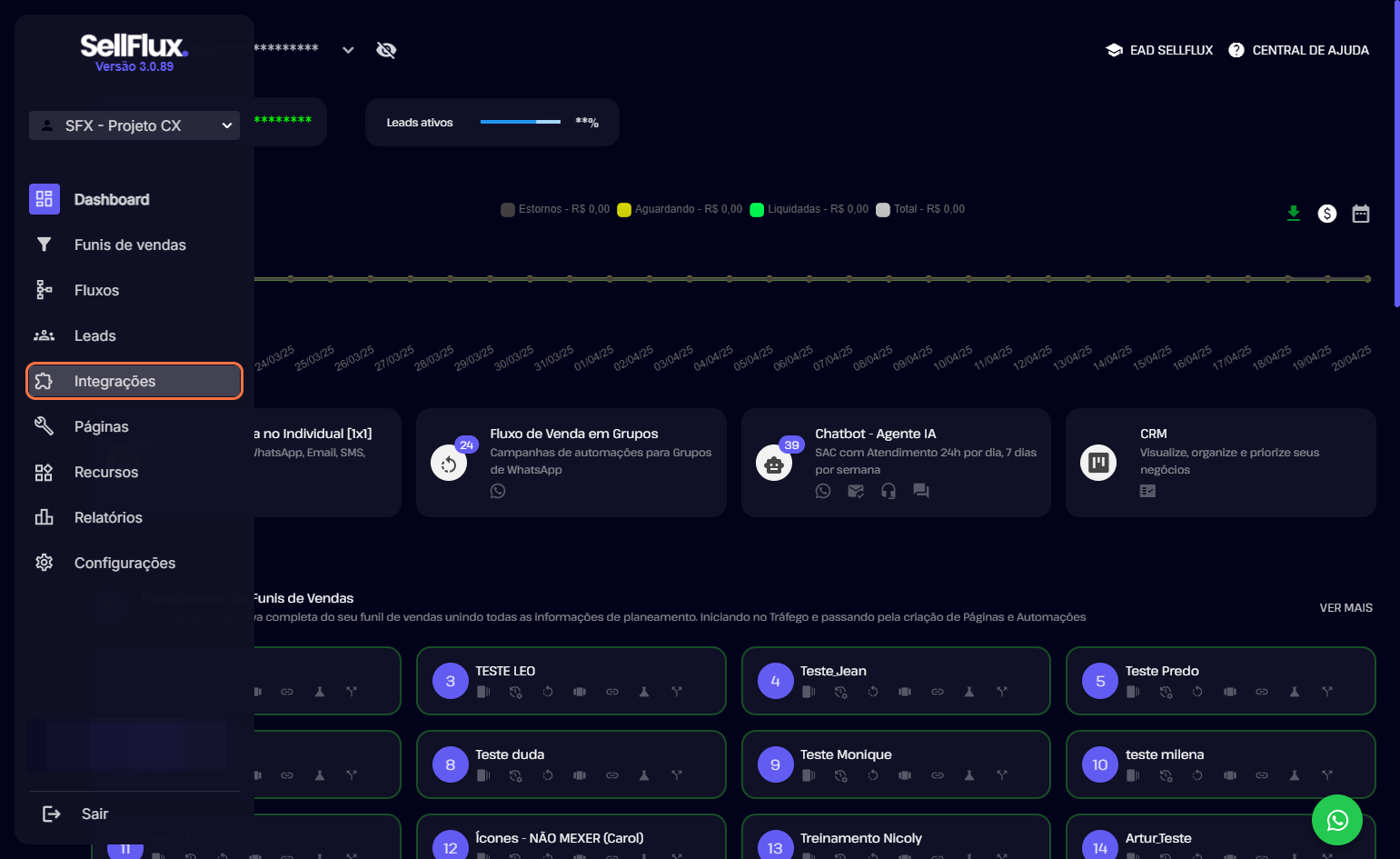
Task: Toggle Aguardando series in chart legend
Action: click(680, 209)
